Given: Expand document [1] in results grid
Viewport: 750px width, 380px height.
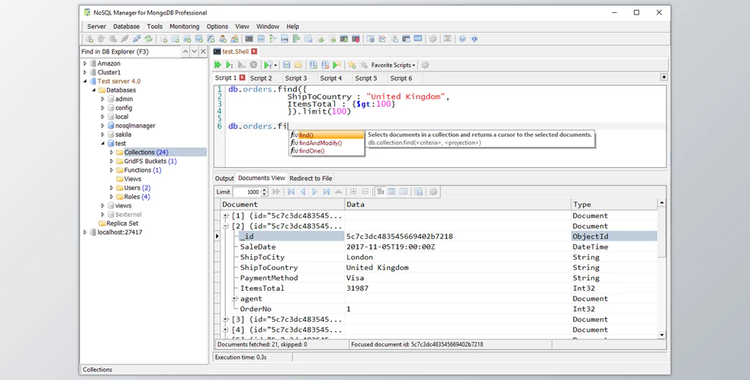Looking at the screenshot, I should coord(226,216).
